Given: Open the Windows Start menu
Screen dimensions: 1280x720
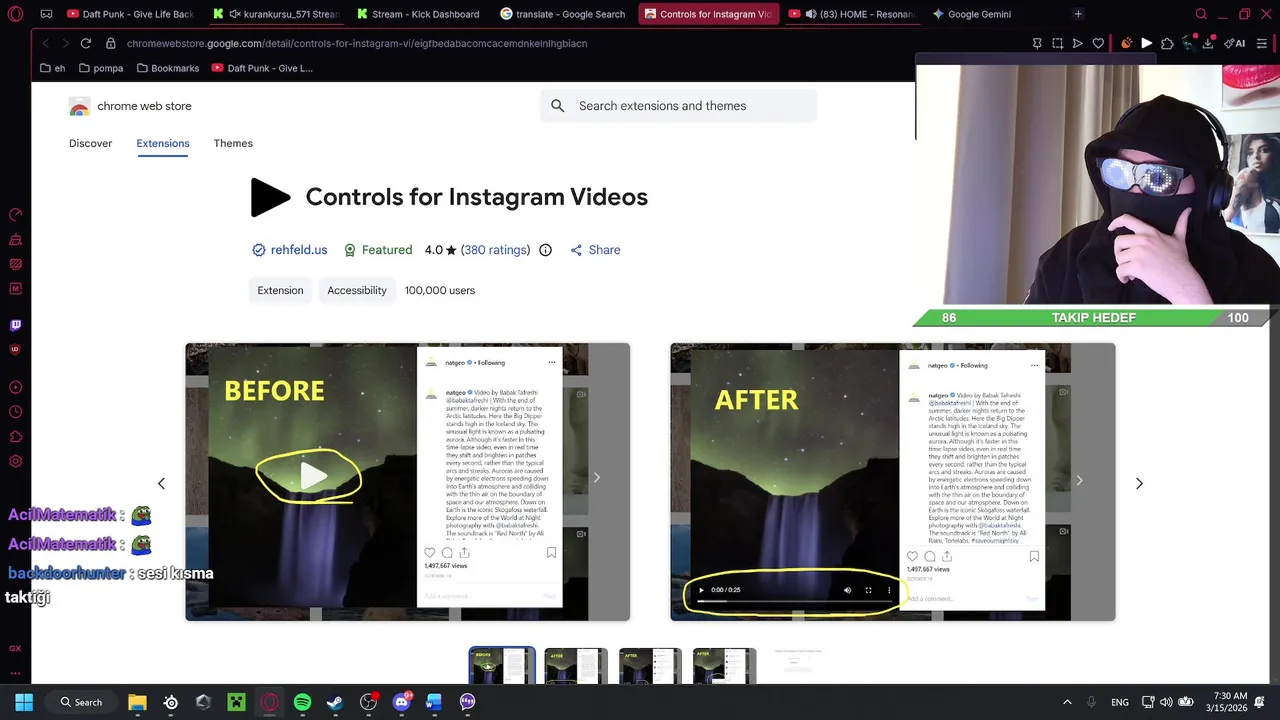Looking at the screenshot, I should click(x=24, y=702).
